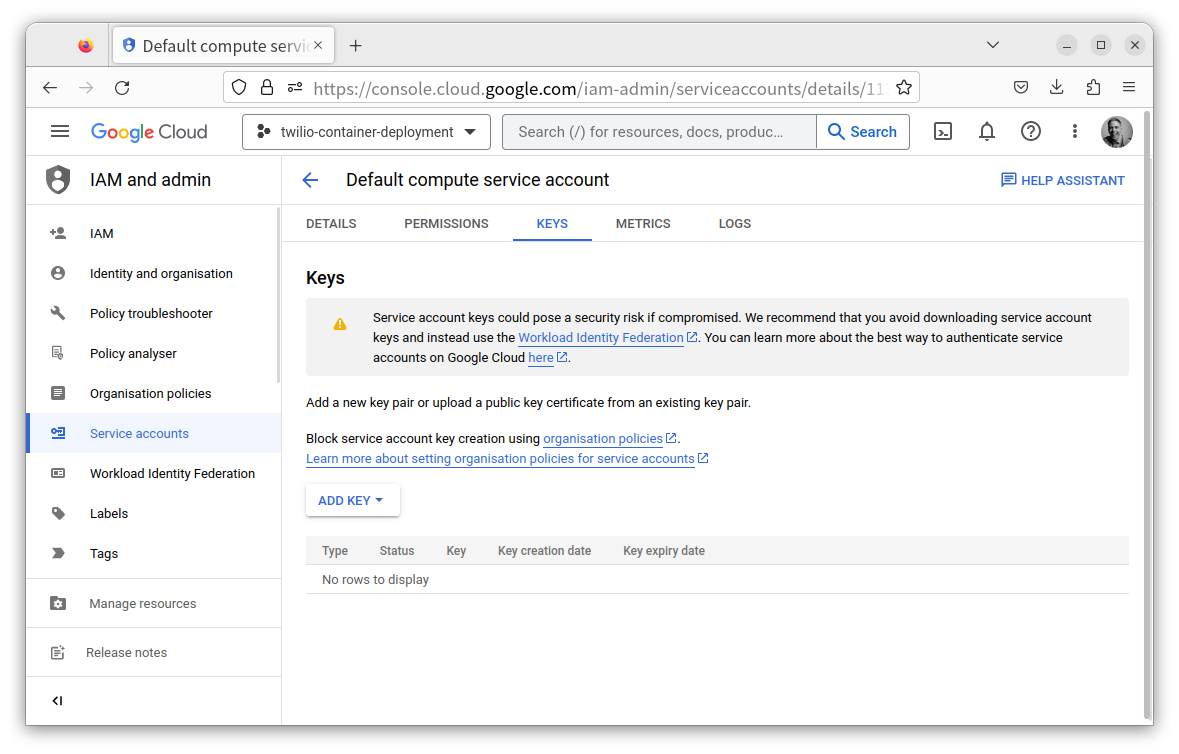This screenshot has width=1179, height=754.
Task: Click the Release notes icon
Action: 58,653
